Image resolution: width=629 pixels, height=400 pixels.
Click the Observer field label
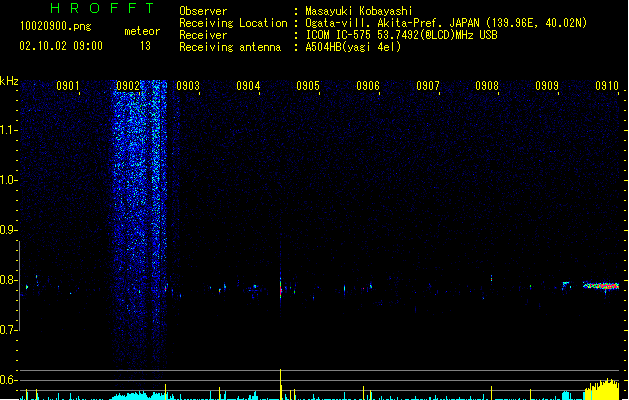click(203, 11)
